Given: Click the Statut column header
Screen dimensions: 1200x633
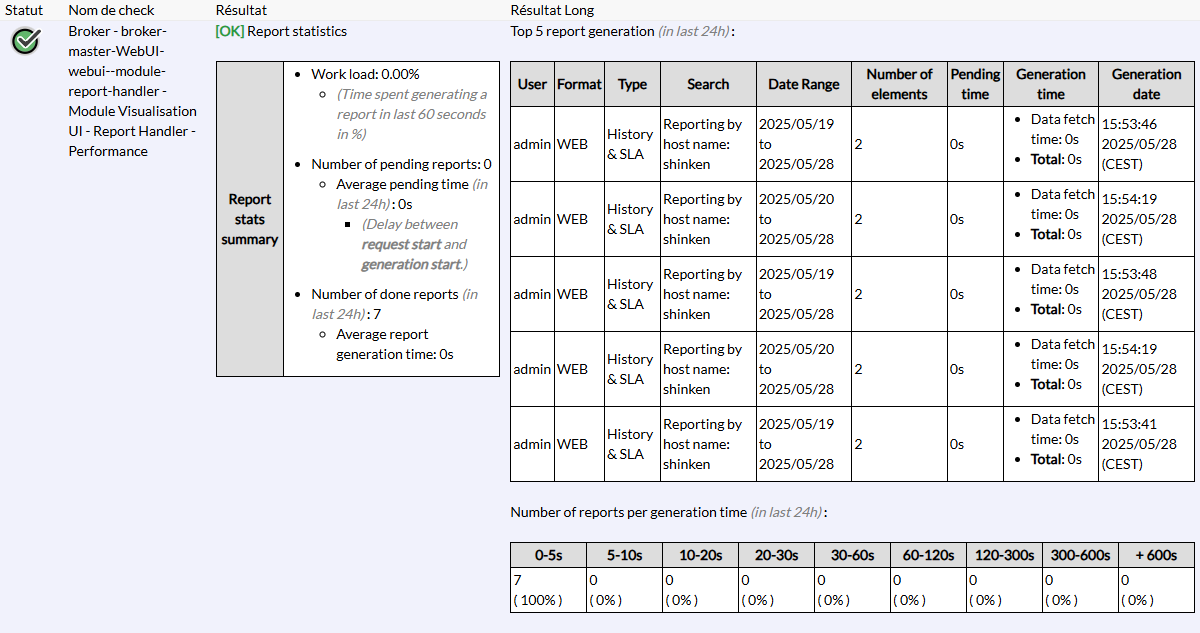Looking at the screenshot, I should click(24, 10).
